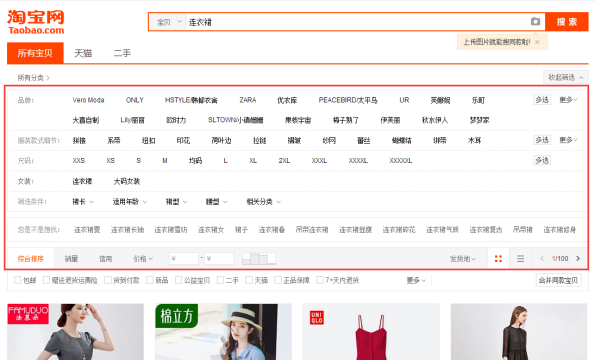This screenshot has height=361, width=594.
Task: Filter by brand ZARA
Action: (248, 100)
